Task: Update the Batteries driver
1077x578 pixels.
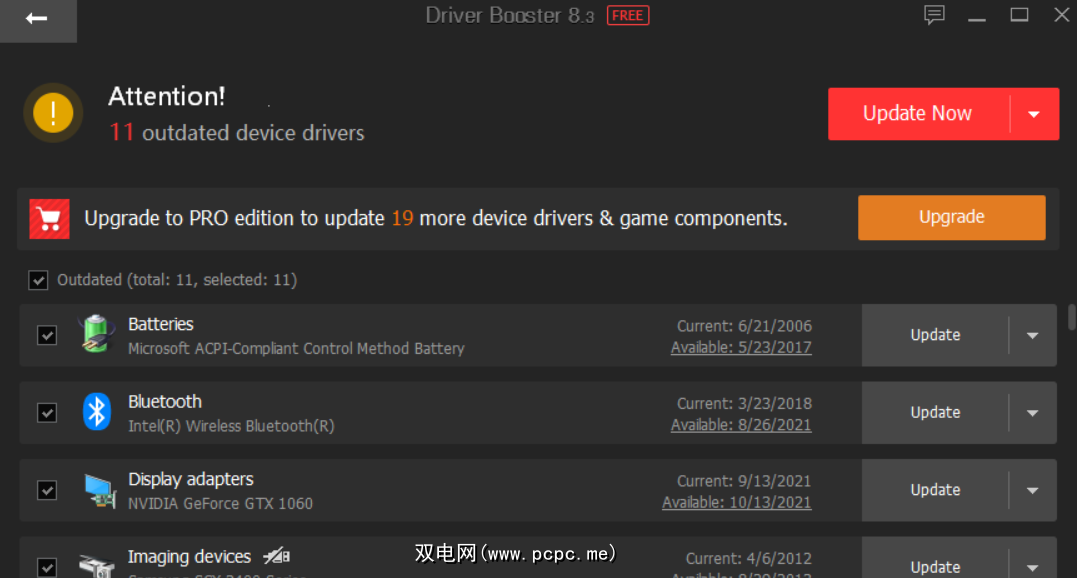Action: [x=935, y=335]
